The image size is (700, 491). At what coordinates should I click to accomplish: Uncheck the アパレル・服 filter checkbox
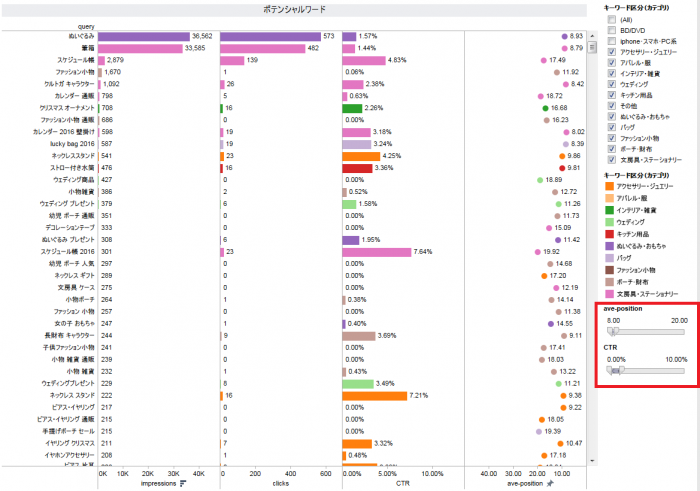click(612, 62)
